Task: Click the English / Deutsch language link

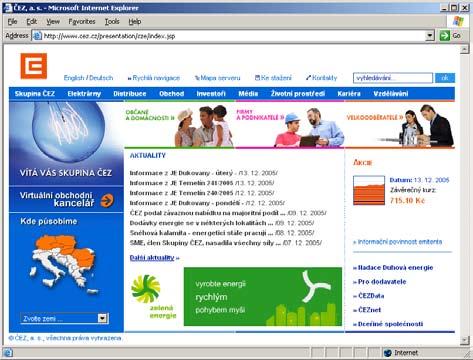Action: click(88, 78)
